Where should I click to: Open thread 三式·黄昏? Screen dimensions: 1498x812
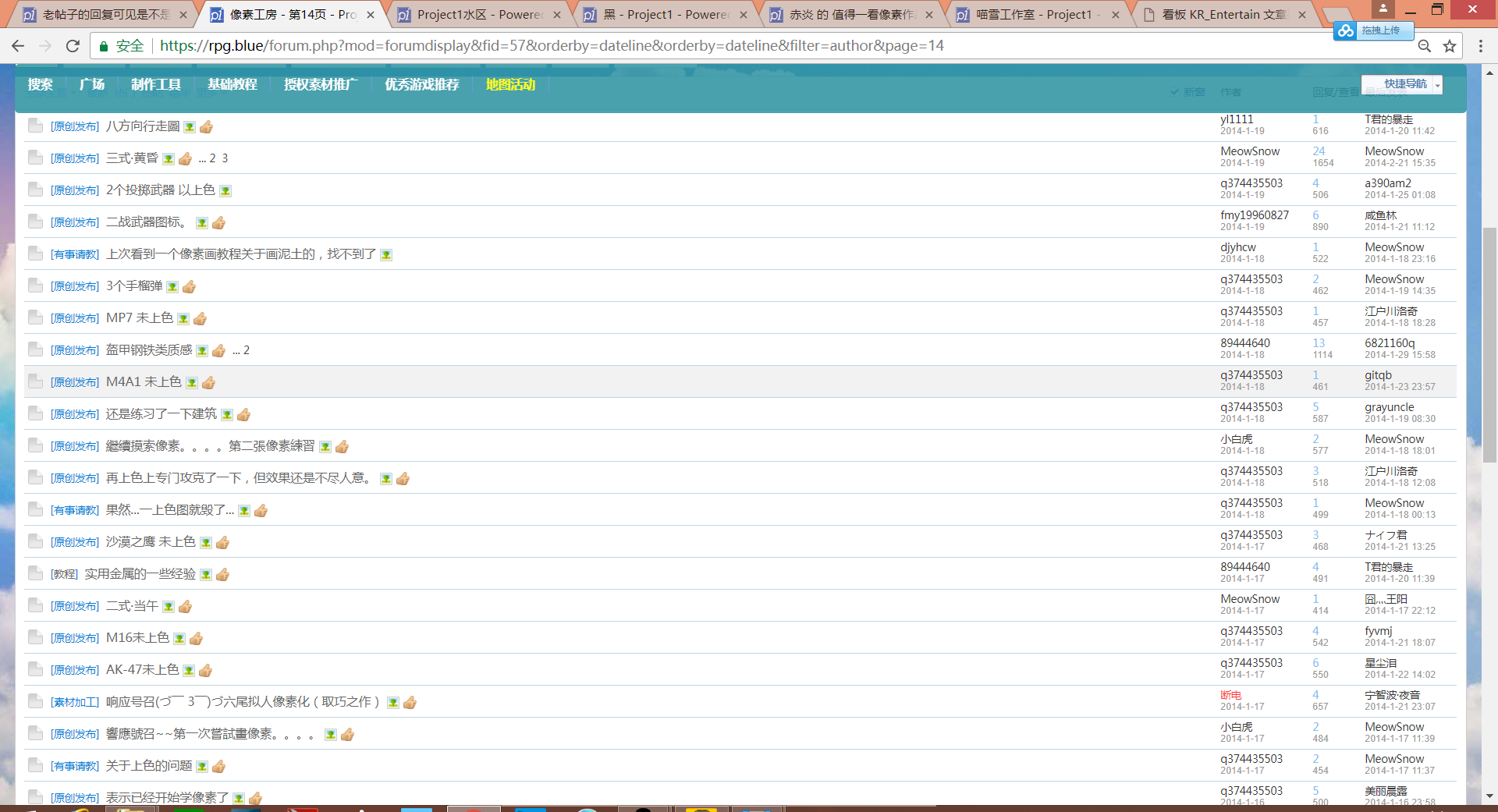tap(132, 158)
